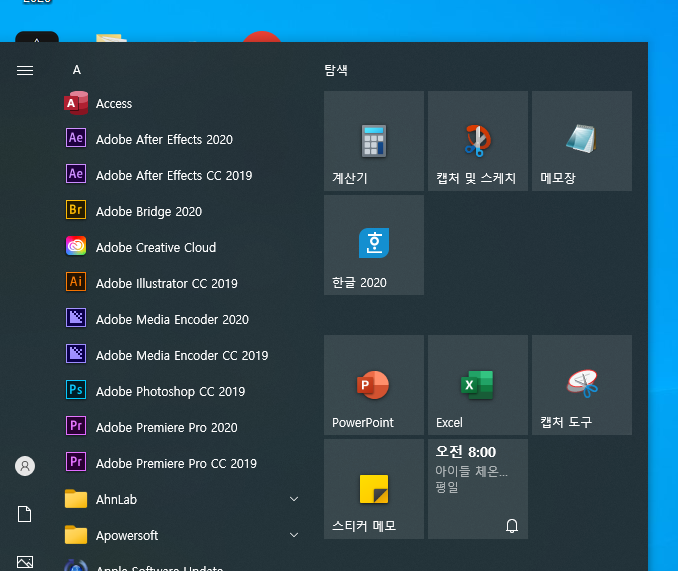Image resolution: width=678 pixels, height=571 pixels.
Task: Open the hamburger menu at top left
Action: (x=25, y=70)
